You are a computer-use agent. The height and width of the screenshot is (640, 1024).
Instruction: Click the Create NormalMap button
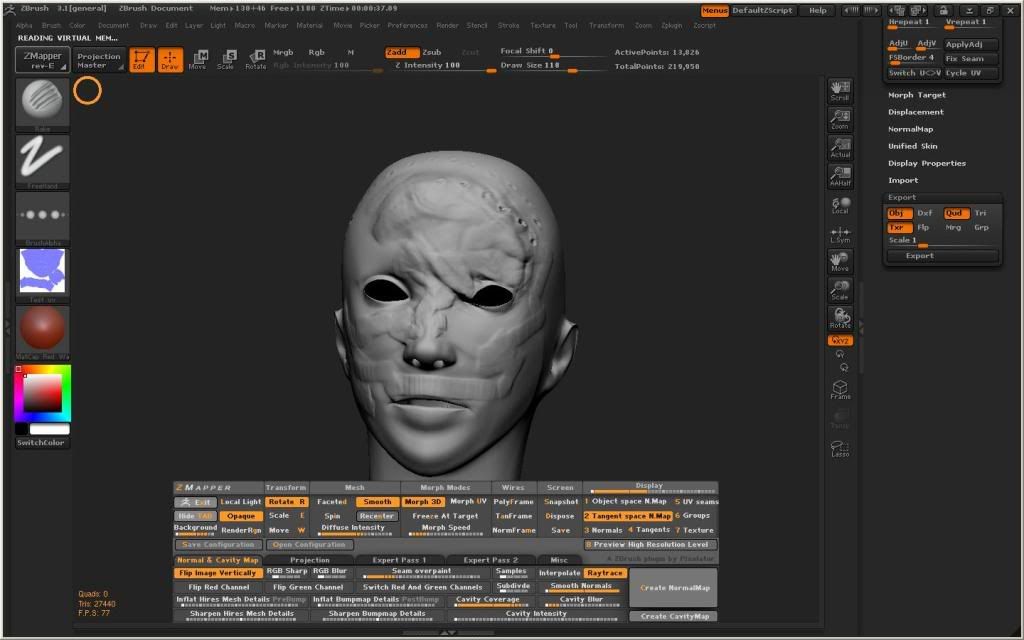(674, 588)
